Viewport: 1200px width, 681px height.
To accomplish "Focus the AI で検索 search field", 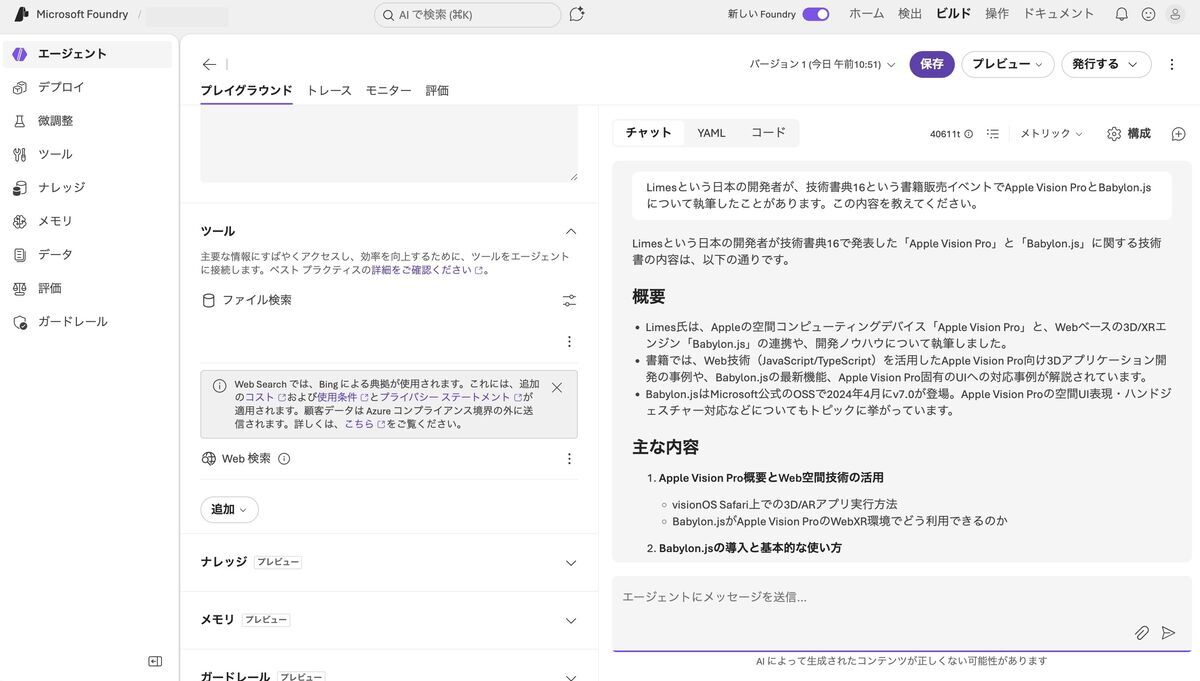I will coord(467,15).
